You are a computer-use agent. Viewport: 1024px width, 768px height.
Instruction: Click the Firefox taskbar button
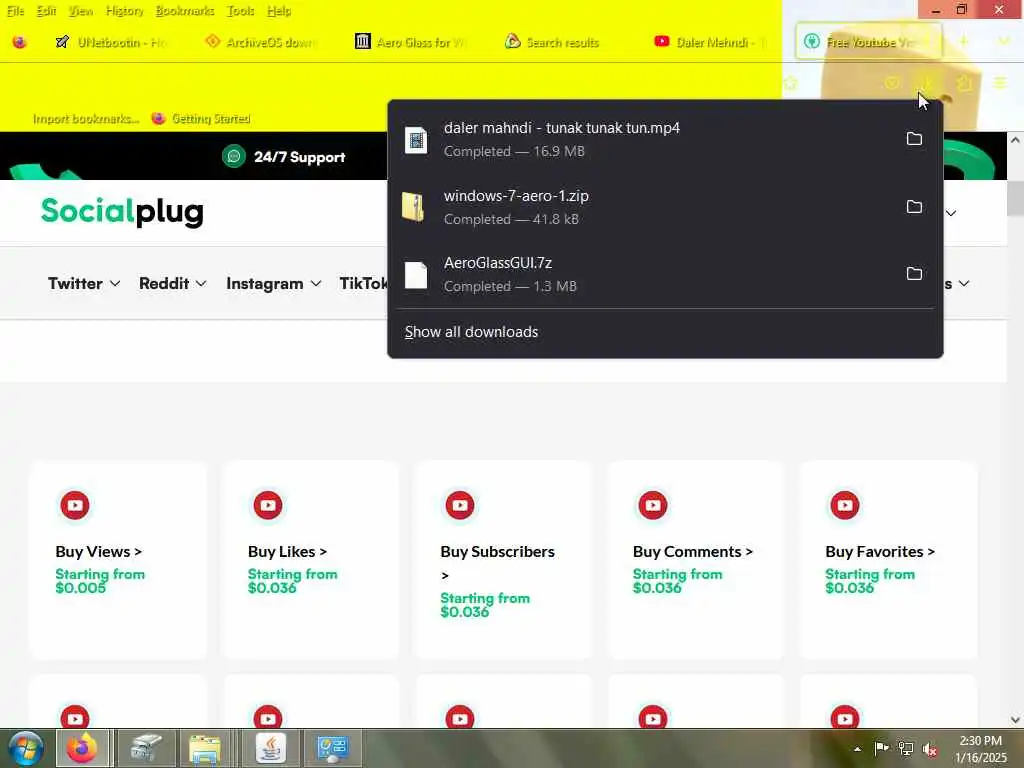pos(82,748)
